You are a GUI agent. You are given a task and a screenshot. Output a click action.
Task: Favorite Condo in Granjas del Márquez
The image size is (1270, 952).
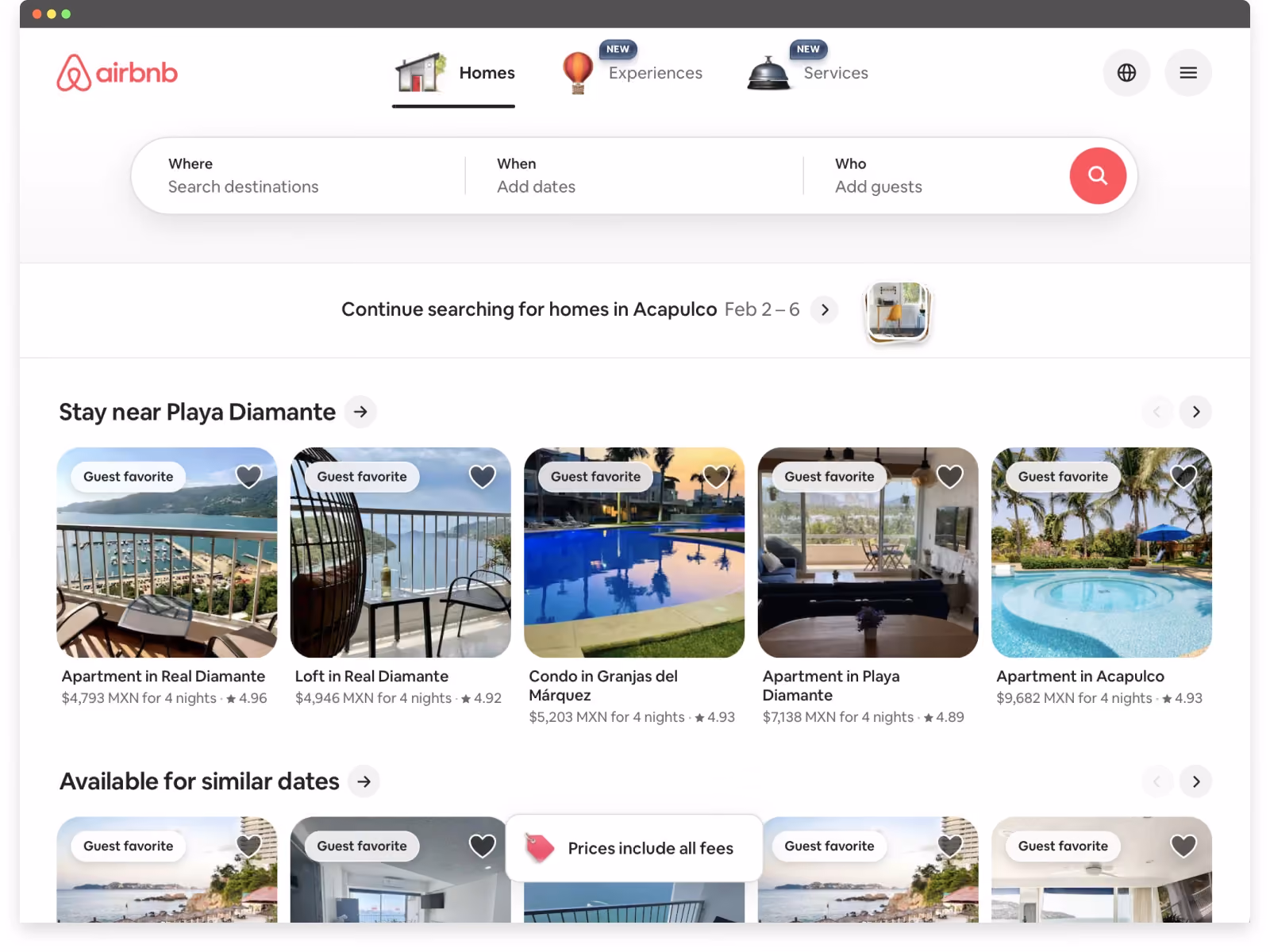click(x=716, y=476)
